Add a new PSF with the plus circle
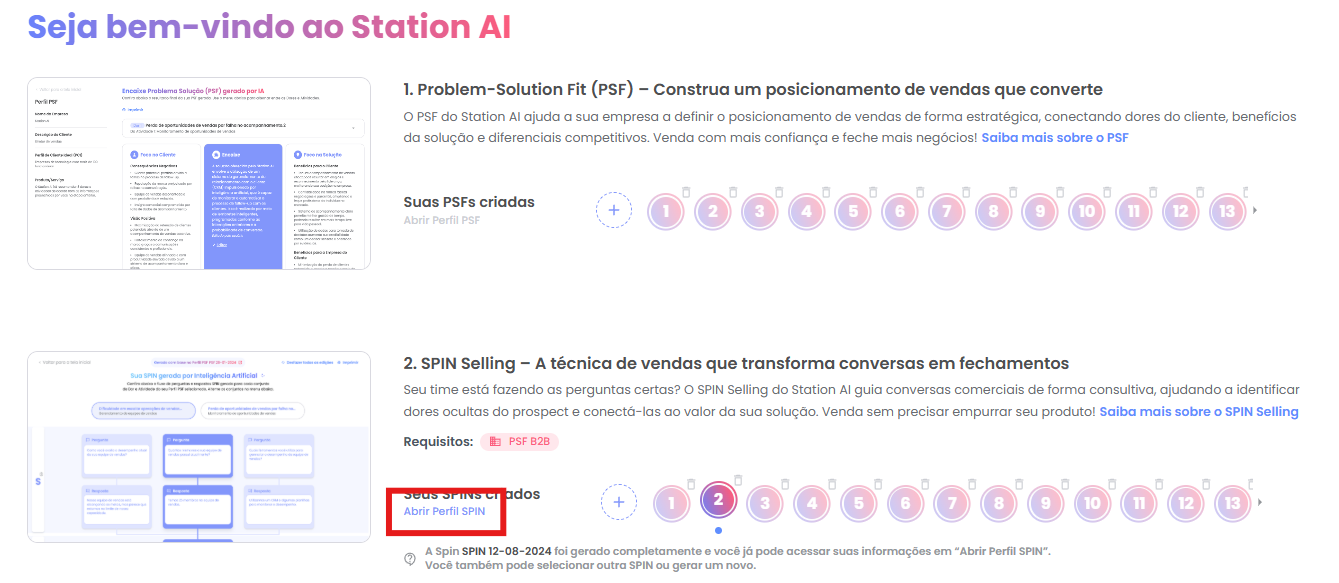The image size is (1339, 583). pyautogui.click(x=614, y=211)
